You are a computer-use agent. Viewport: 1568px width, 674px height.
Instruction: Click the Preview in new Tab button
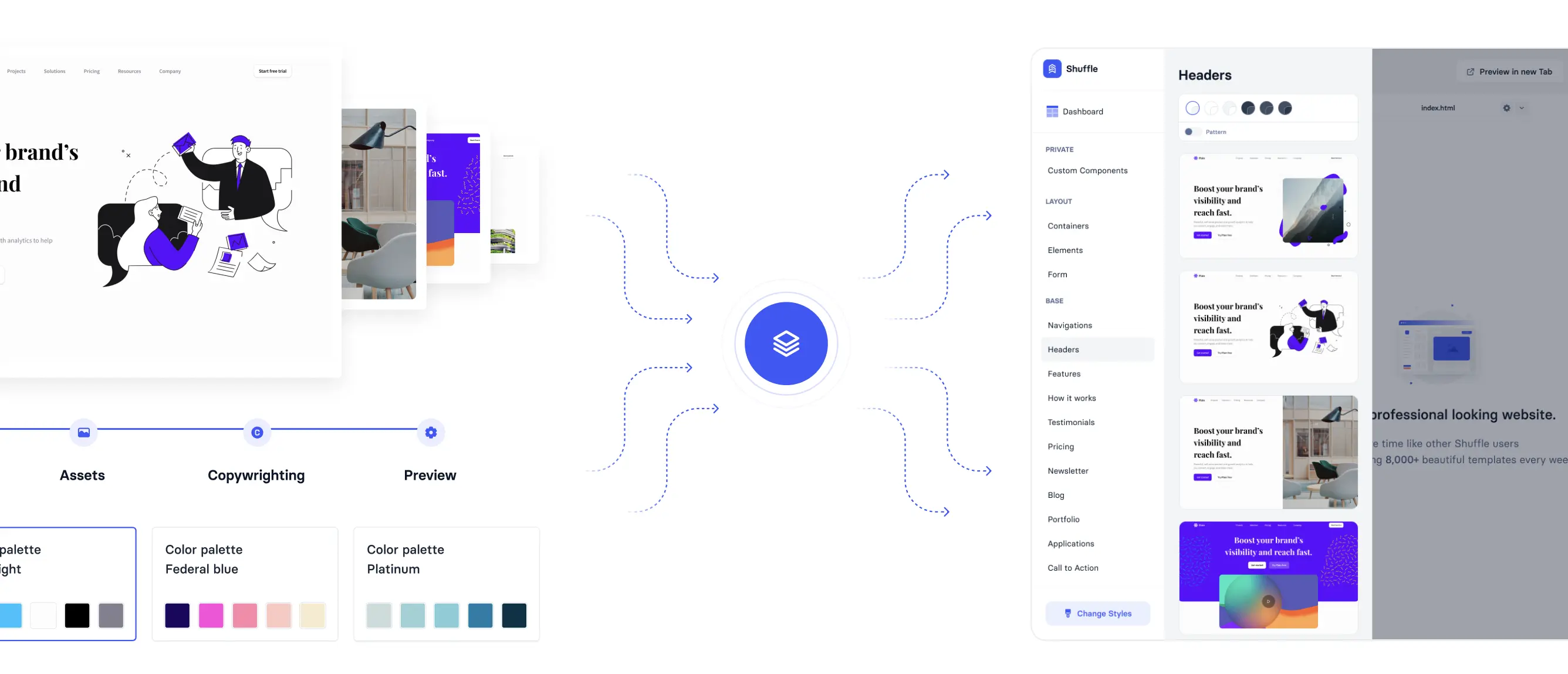pyautogui.click(x=1509, y=71)
